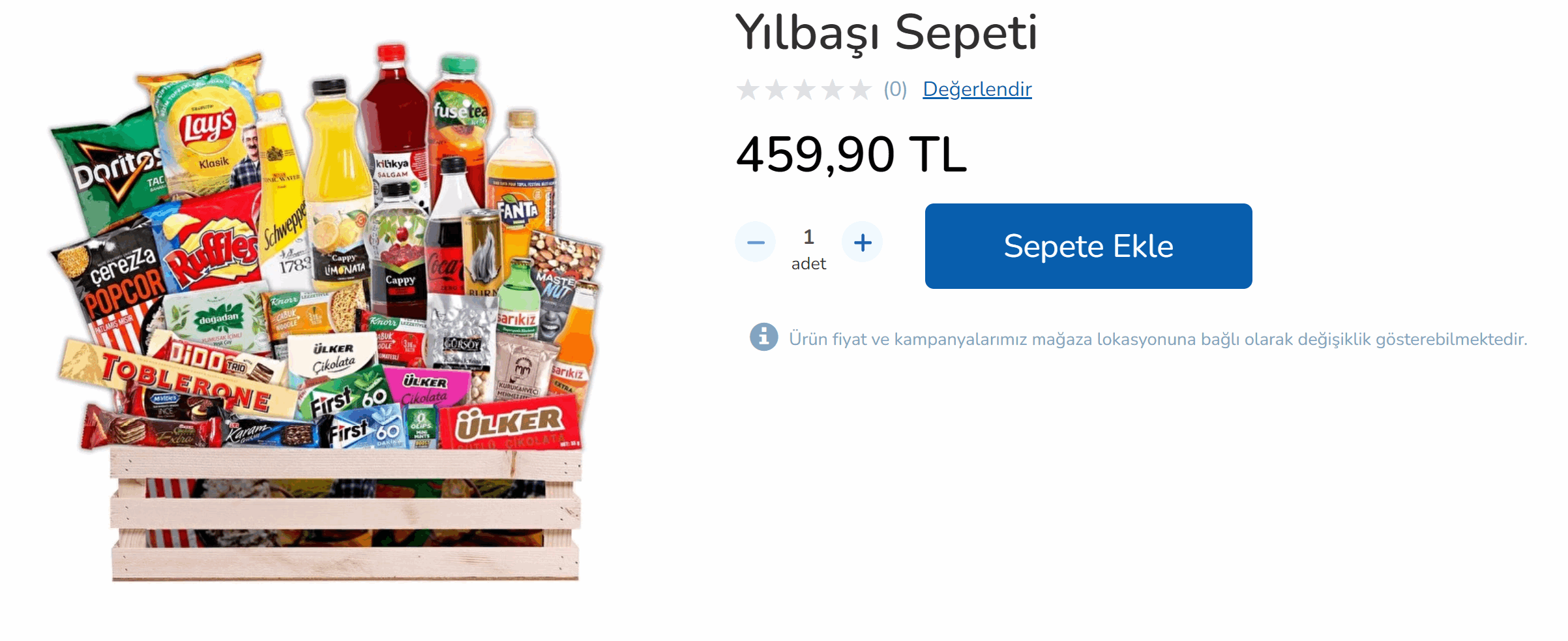This screenshot has width=1568, height=641.
Task: Select the fourth rating star
Action: coord(833,89)
